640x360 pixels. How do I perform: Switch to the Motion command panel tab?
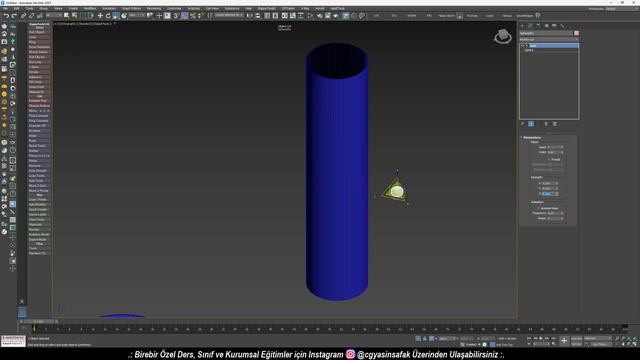tap(546, 26)
